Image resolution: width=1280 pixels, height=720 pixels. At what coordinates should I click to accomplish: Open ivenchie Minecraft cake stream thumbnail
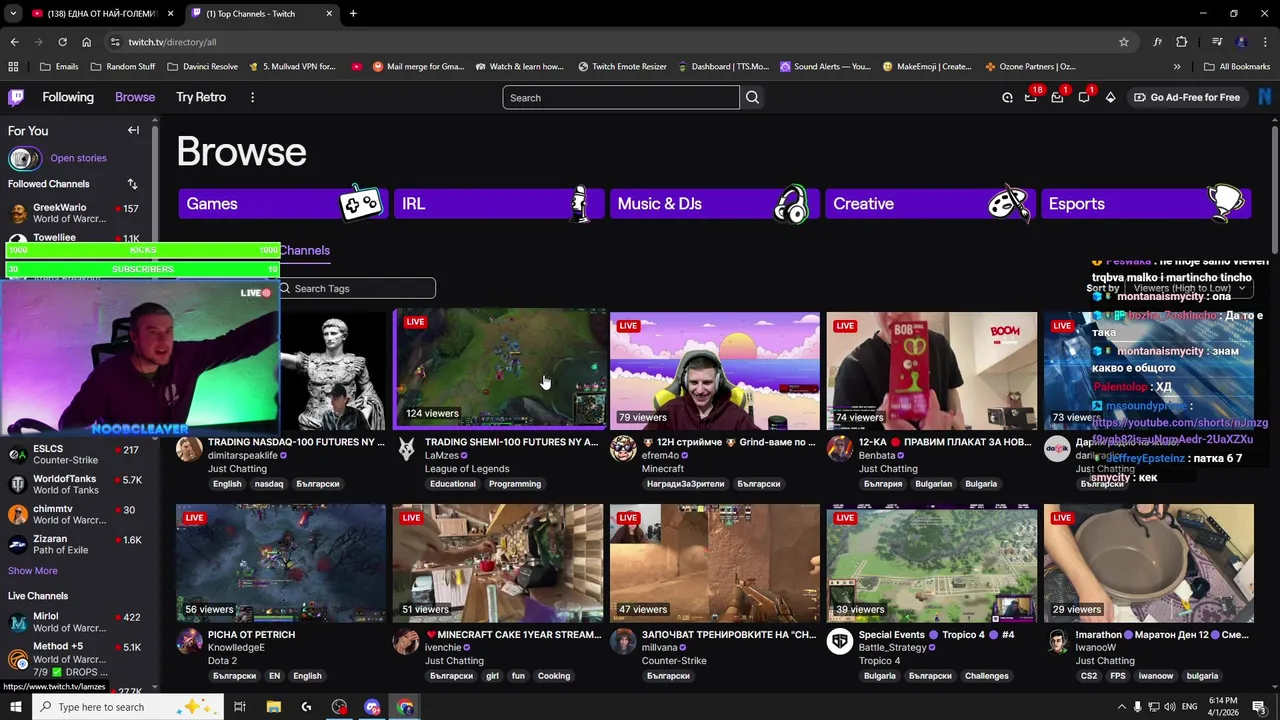pyautogui.click(x=498, y=563)
